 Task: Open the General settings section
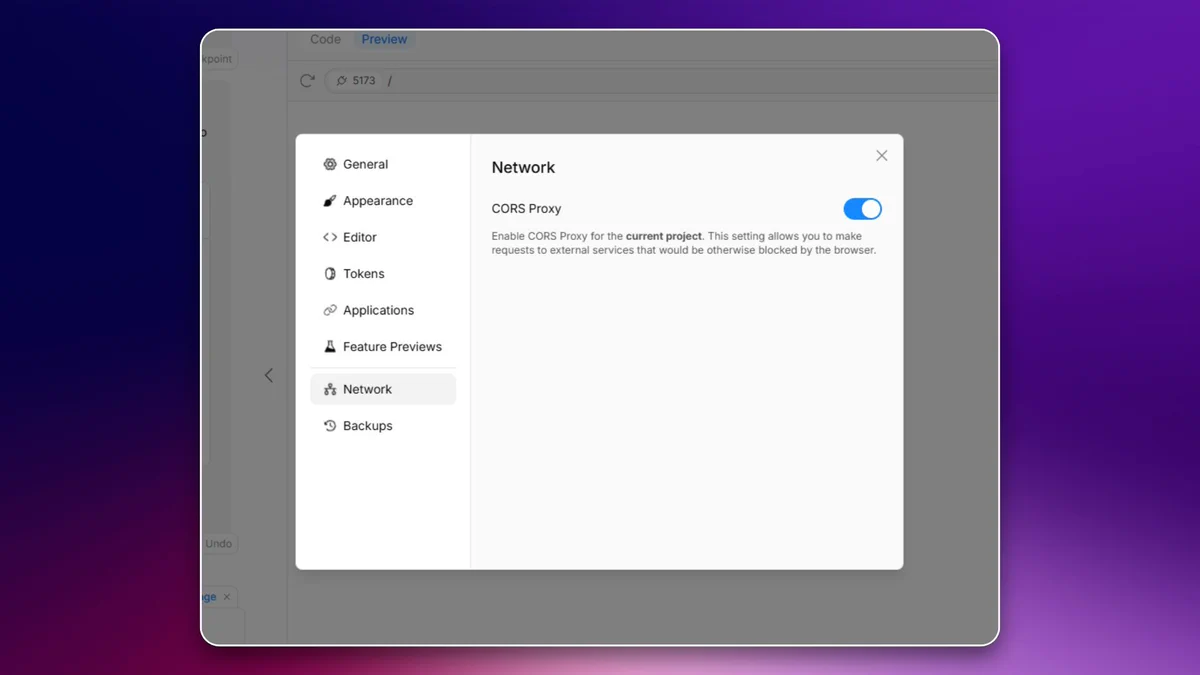(x=383, y=164)
